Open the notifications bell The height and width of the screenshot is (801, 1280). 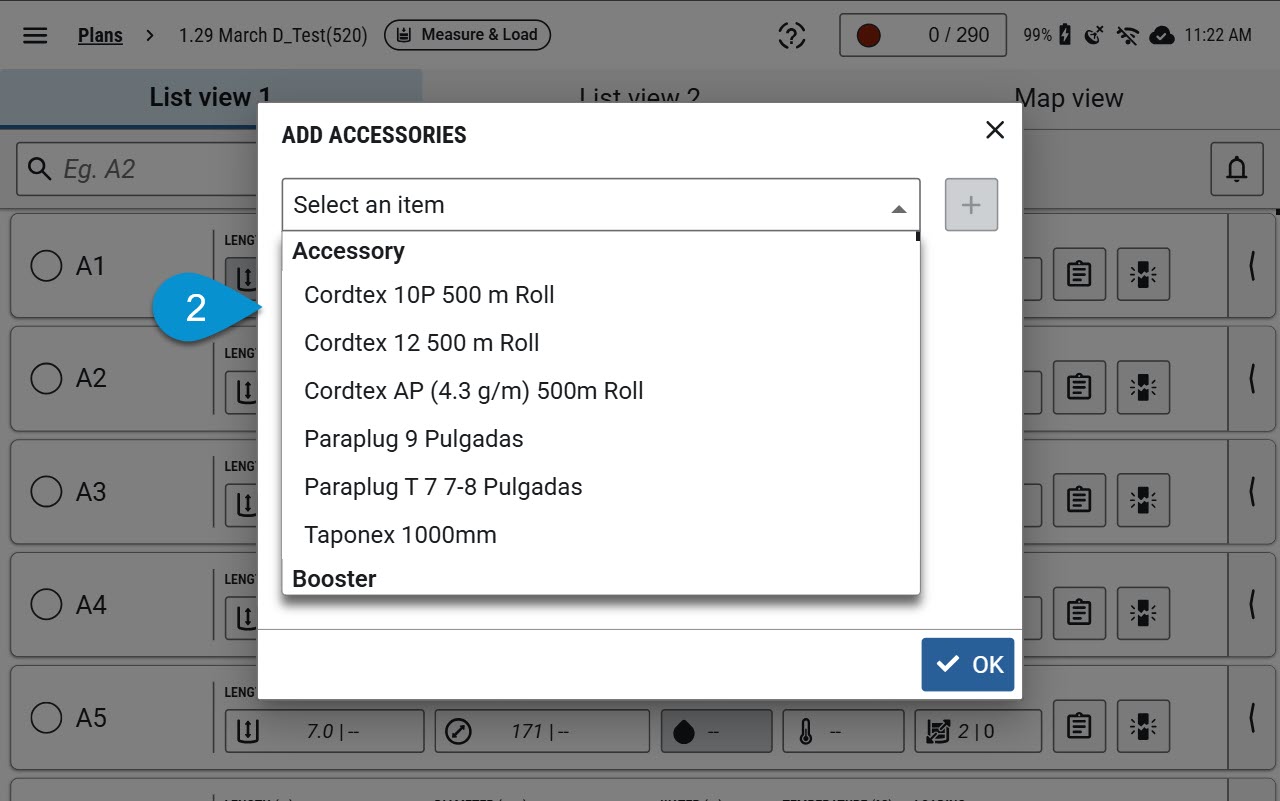1237,169
